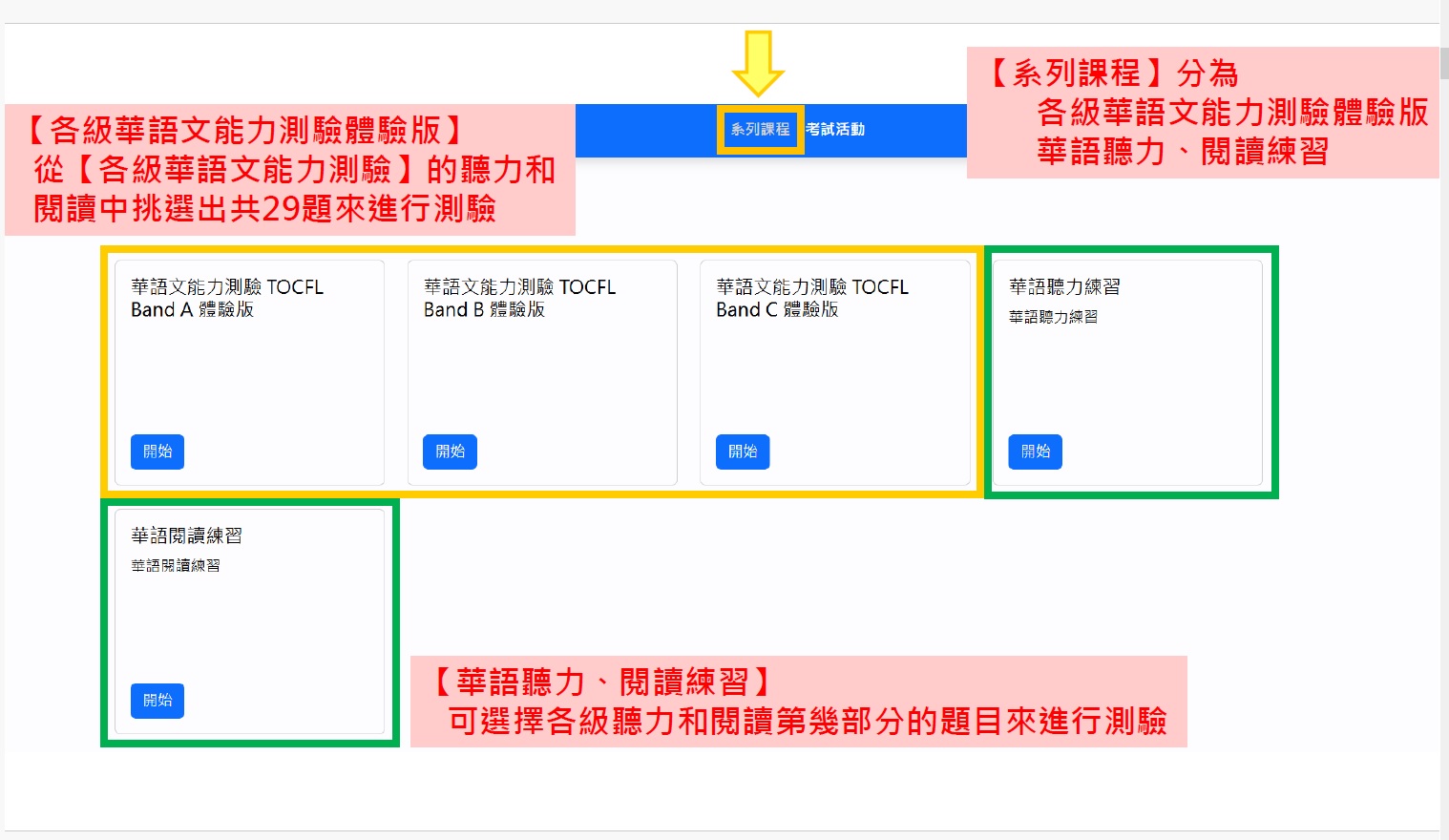Select the TOCFL Band A 體驗版 card title

pyautogui.click(x=227, y=298)
